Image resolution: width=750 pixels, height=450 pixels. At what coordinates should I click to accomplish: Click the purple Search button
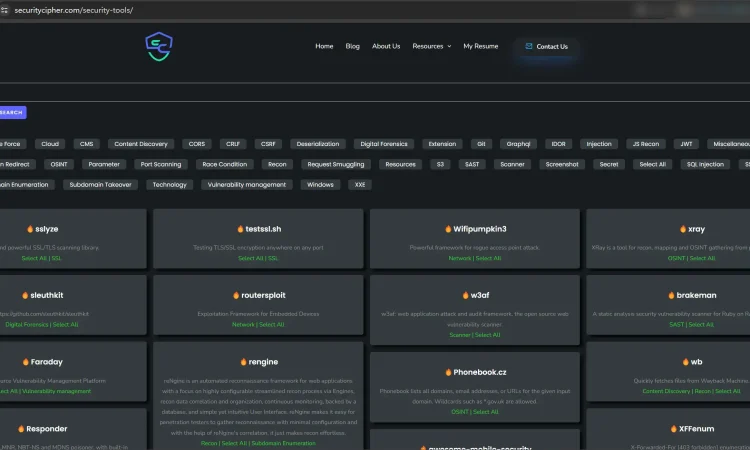13,112
